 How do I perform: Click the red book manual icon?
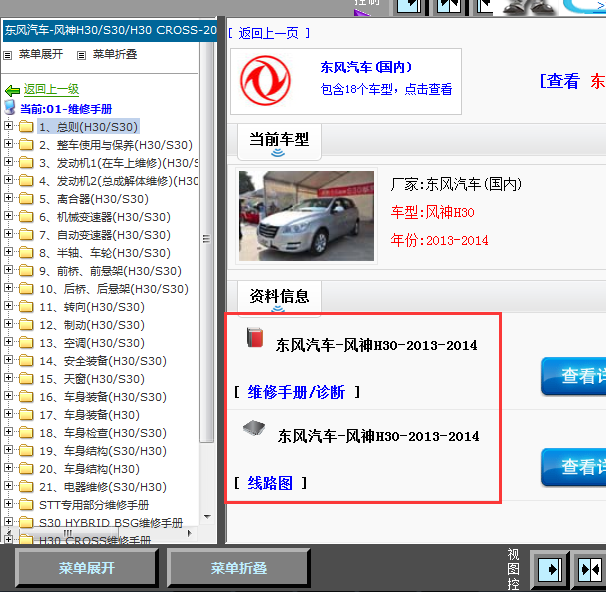[x=255, y=337]
